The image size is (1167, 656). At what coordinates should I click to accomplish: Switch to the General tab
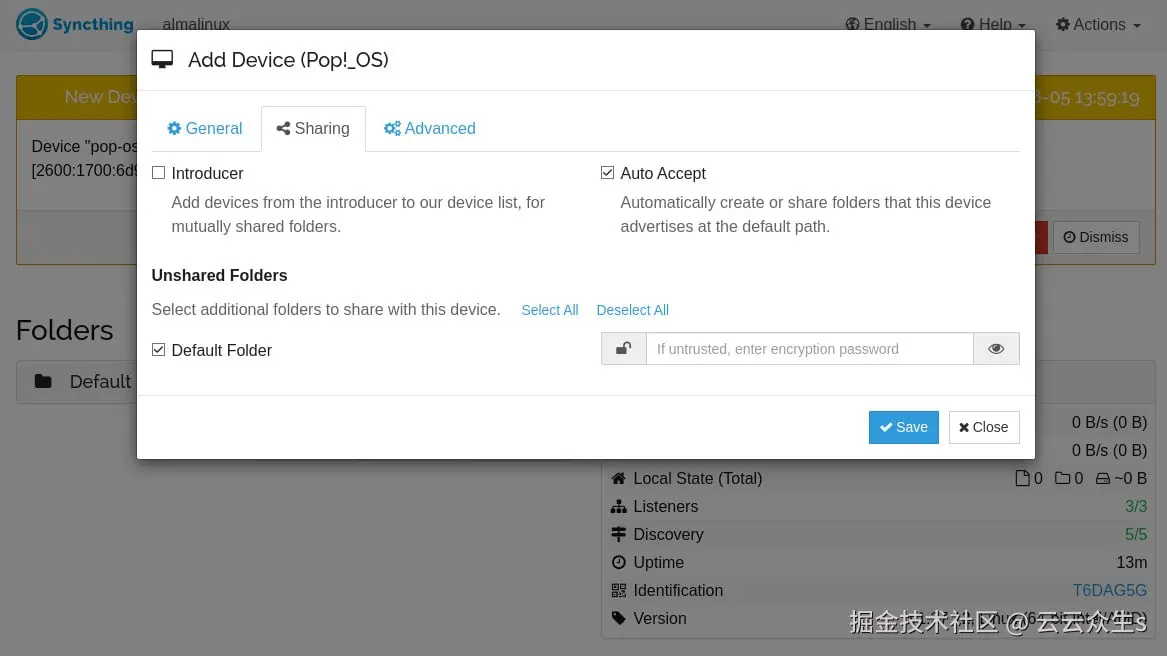[x=205, y=129]
